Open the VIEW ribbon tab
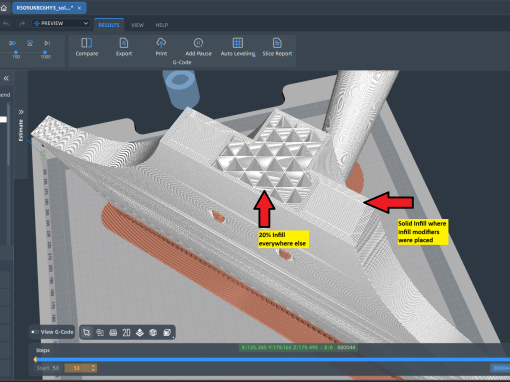 coord(137,25)
